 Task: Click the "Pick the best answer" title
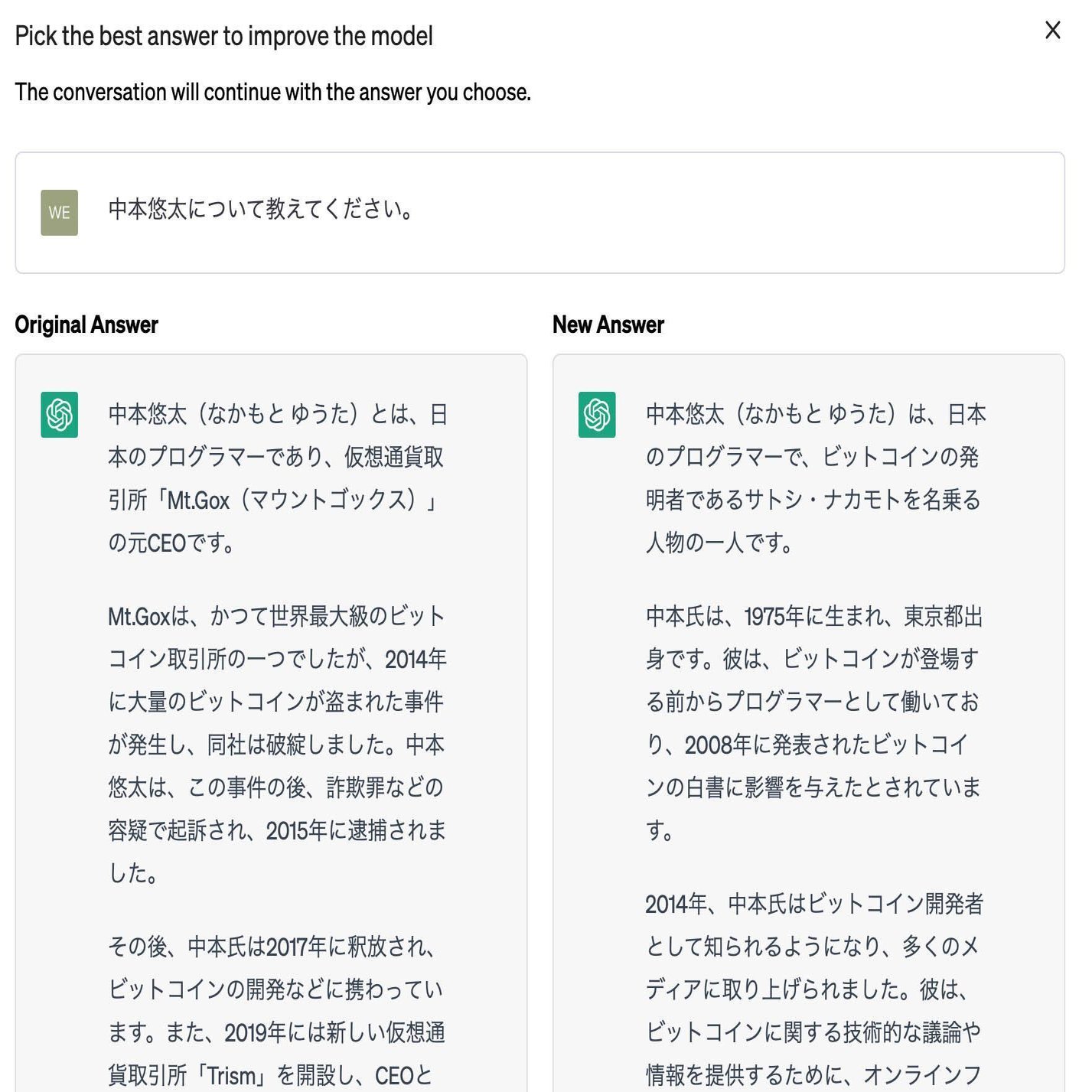223,36
